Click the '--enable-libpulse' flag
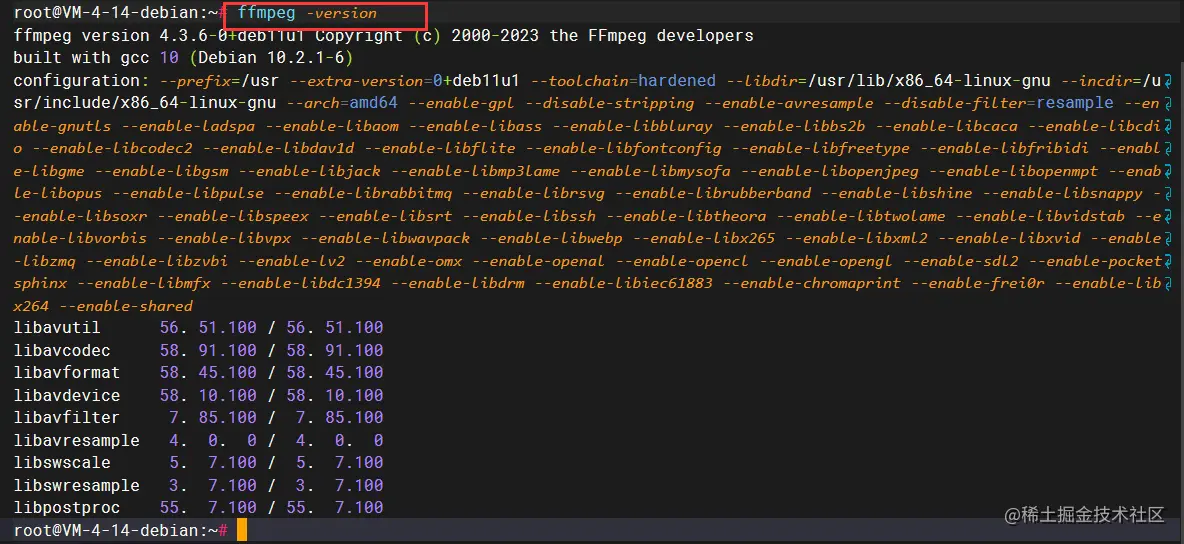The height and width of the screenshot is (544, 1184). (187, 193)
